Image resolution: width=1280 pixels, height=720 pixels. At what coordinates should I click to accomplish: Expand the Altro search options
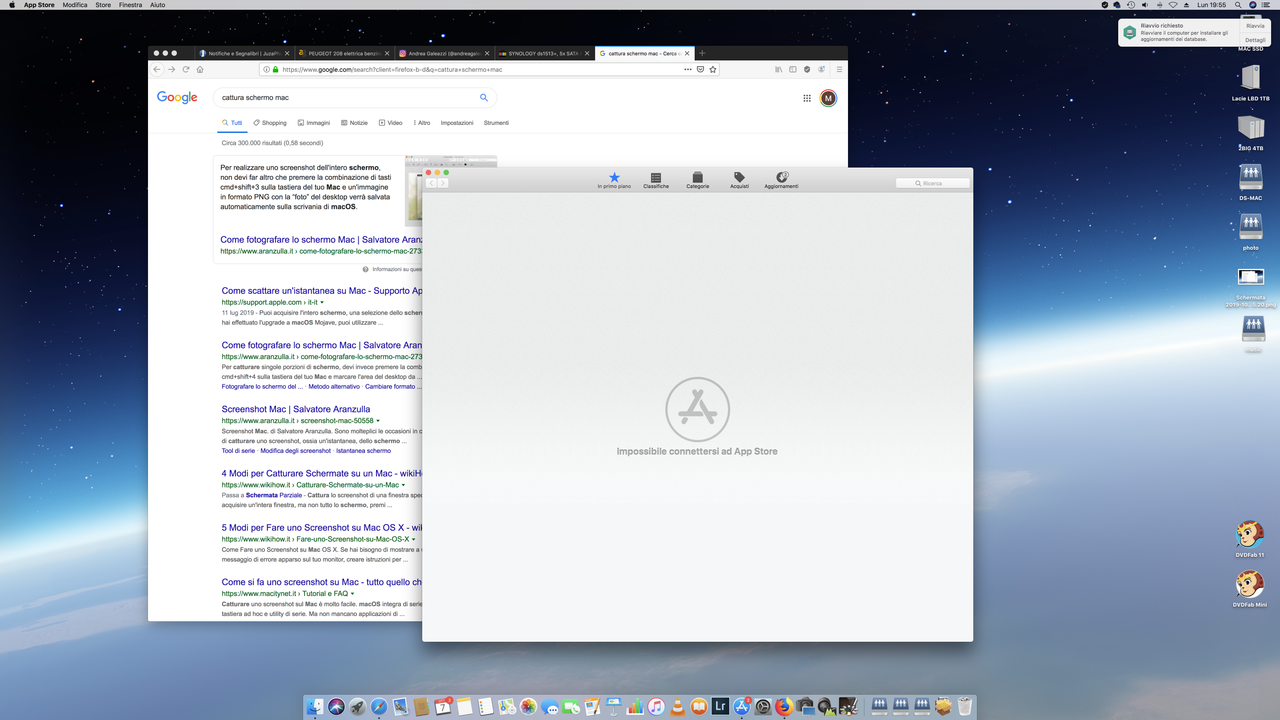tap(422, 123)
